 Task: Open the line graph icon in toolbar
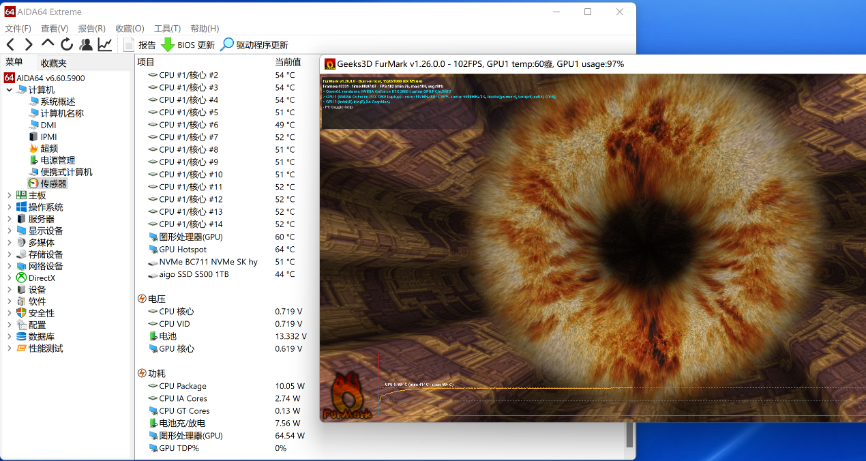point(105,45)
